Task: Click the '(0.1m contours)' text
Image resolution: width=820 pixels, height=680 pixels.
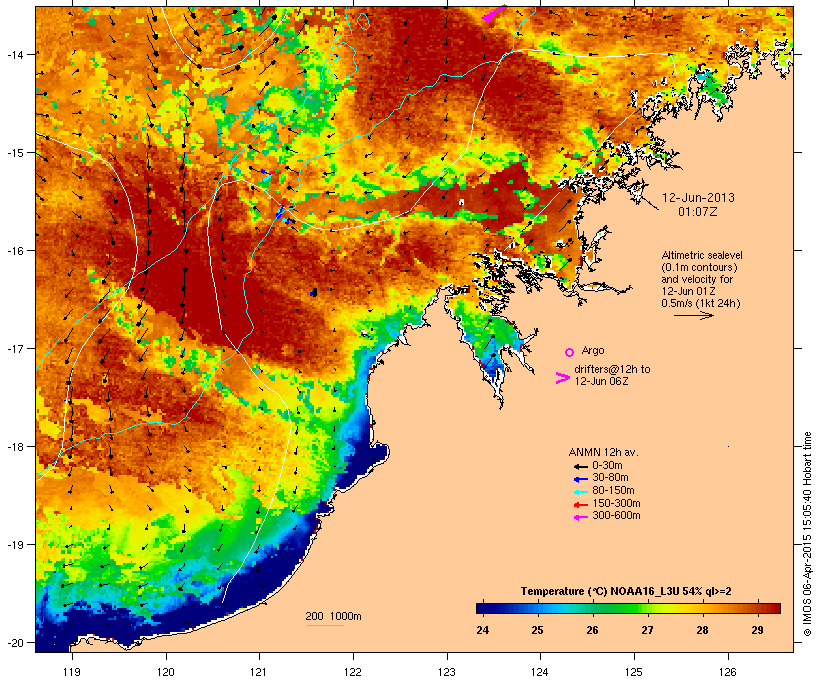Action: (x=699, y=267)
